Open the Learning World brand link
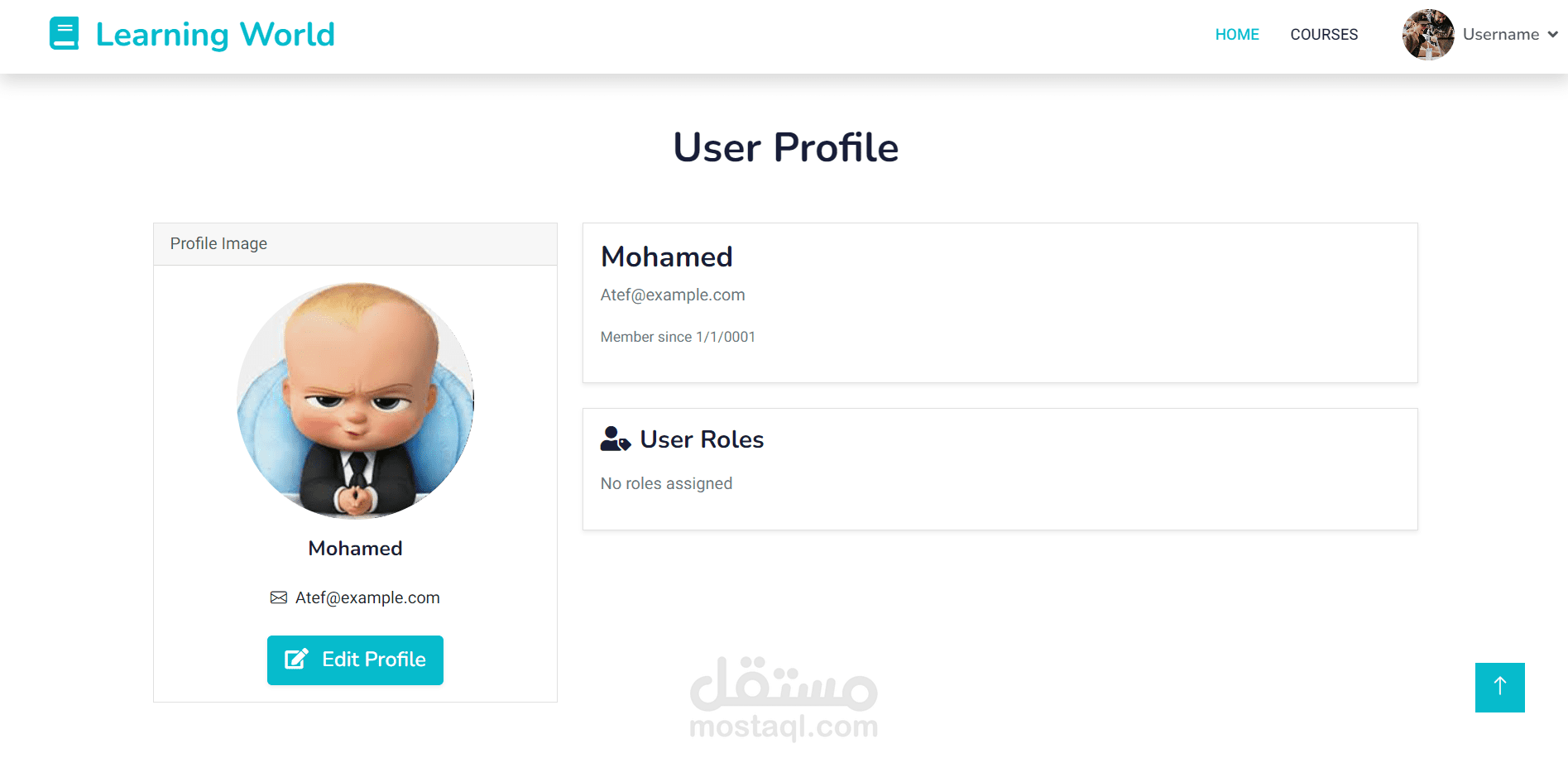 coord(192,34)
